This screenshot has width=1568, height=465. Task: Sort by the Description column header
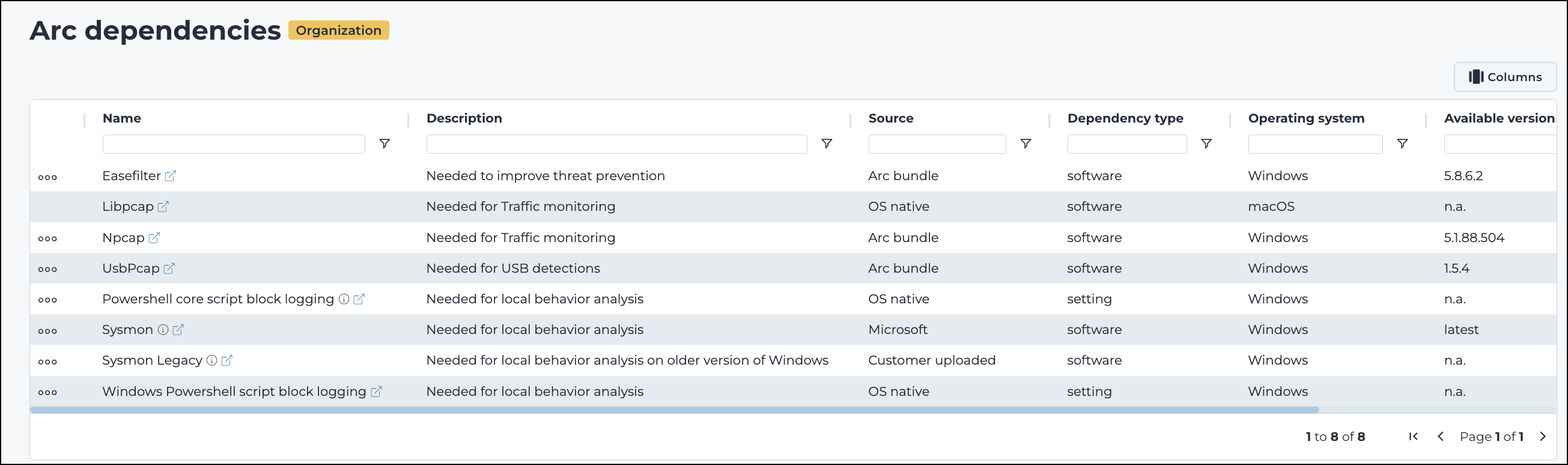464,118
